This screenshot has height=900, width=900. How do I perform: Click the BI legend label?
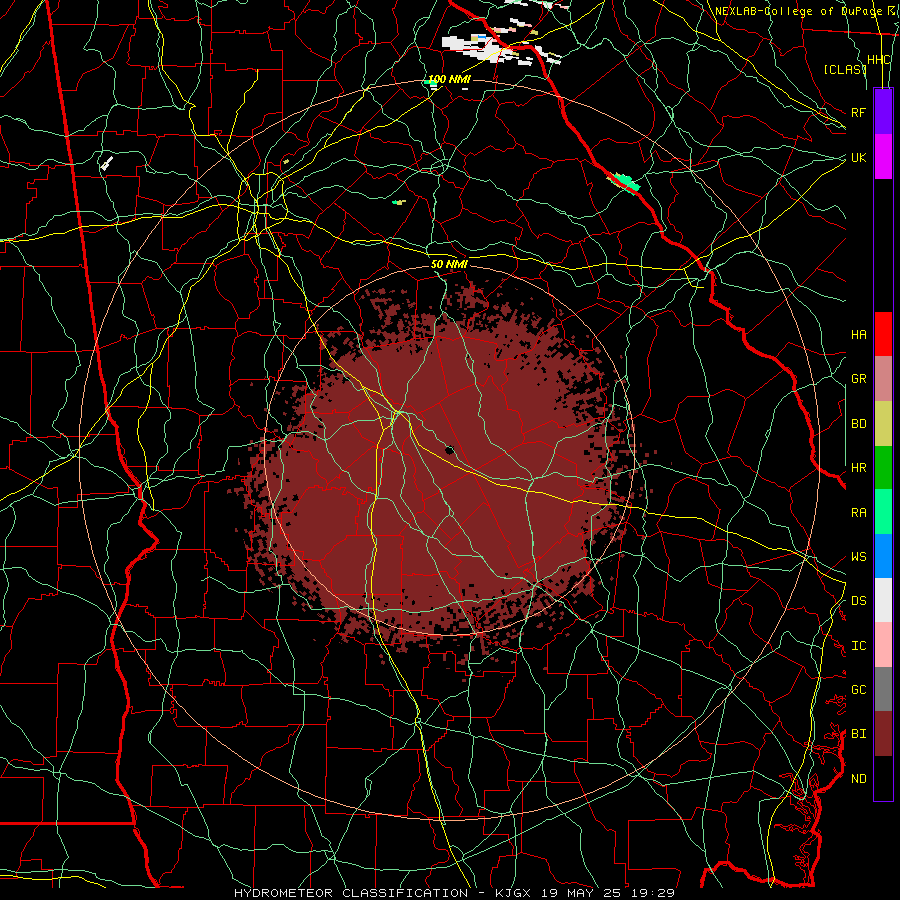click(859, 734)
